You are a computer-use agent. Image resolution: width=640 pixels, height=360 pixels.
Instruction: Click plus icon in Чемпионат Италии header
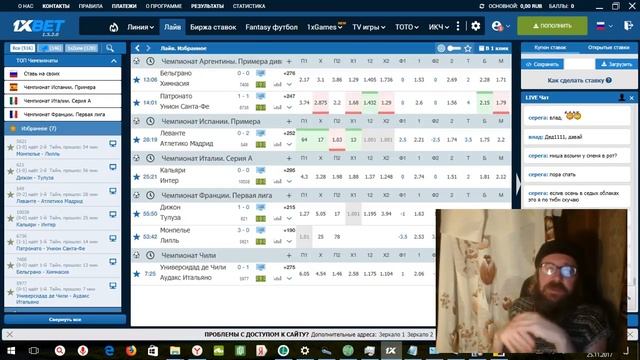289,158
